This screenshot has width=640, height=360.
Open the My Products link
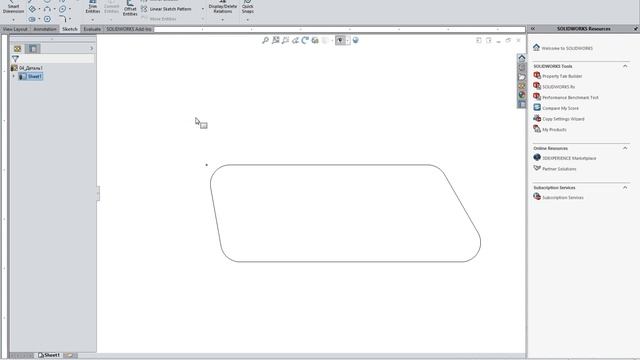click(x=554, y=129)
